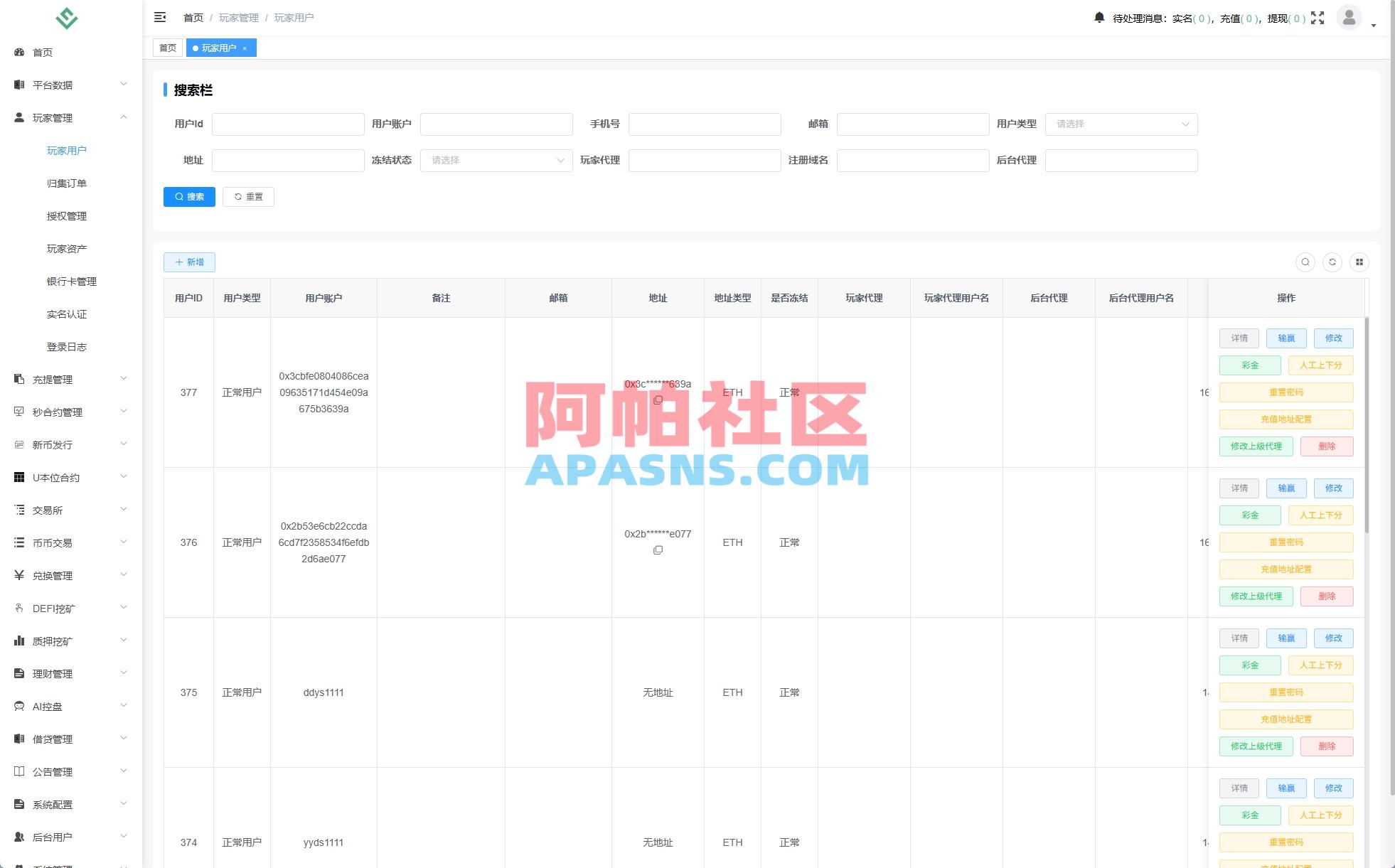This screenshot has width=1395, height=868.
Task: Click the 币币交易 sidebar icon
Action: click(19, 542)
